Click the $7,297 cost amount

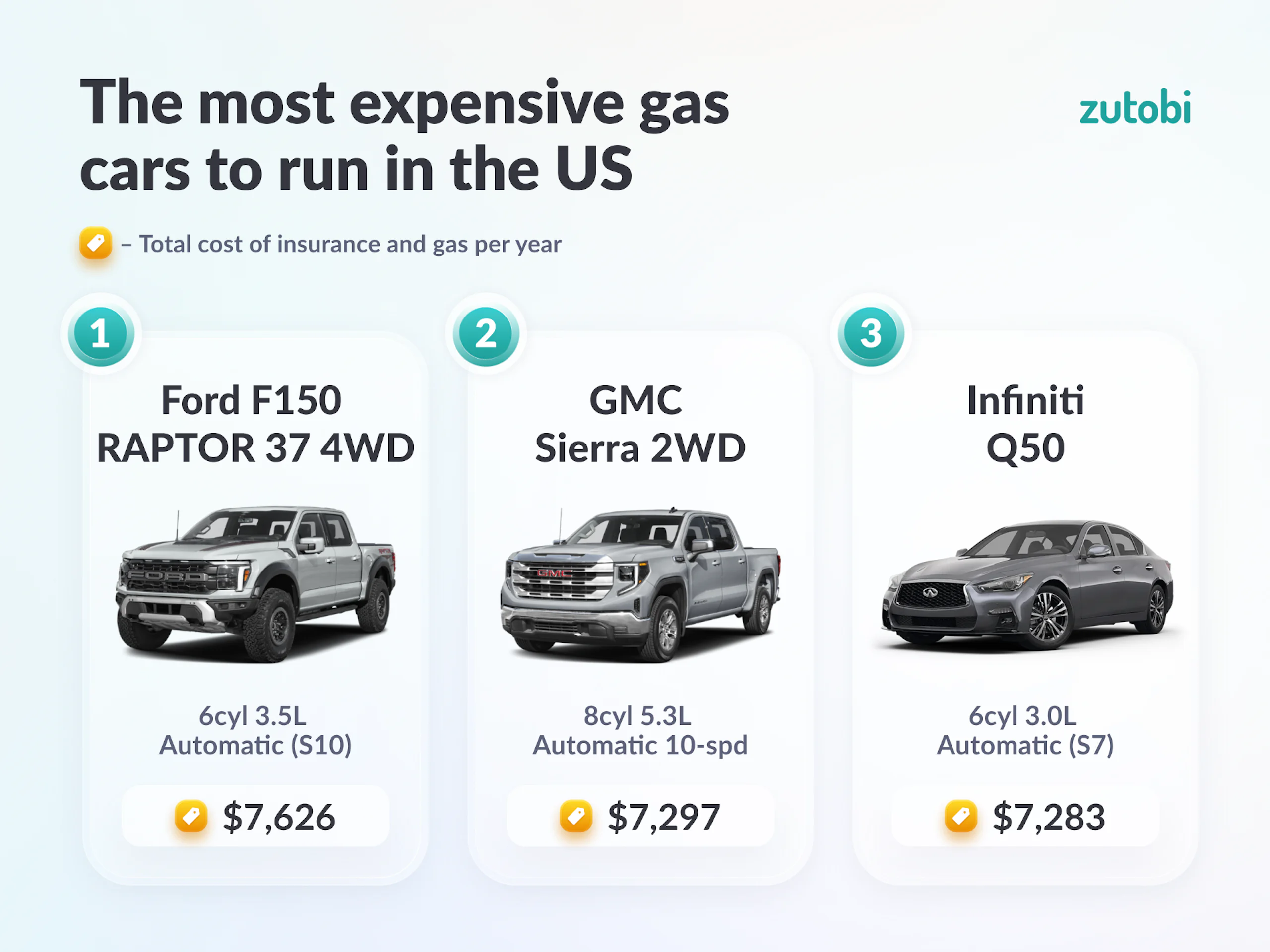click(x=664, y=817)
